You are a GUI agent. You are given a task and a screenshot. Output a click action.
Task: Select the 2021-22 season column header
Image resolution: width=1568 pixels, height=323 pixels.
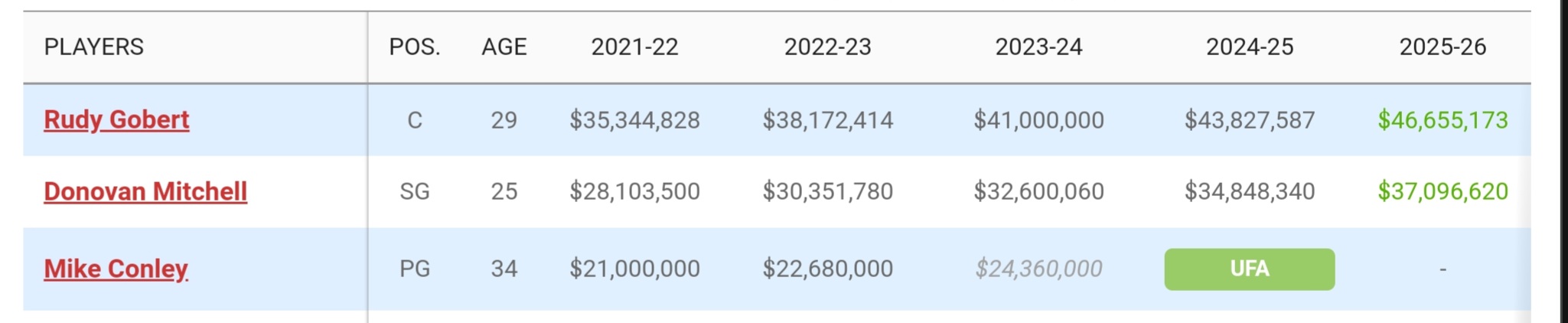point(634,47)
